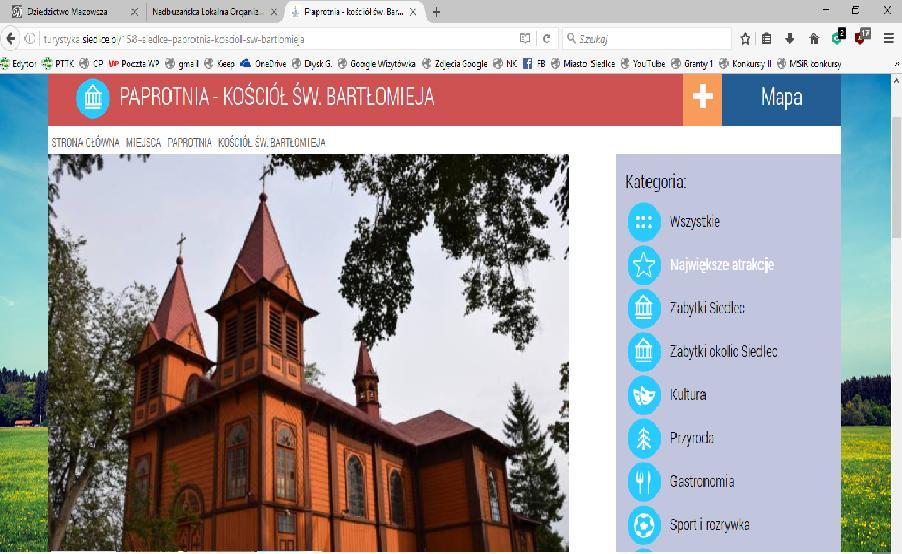This screenshot has height=554, width=902.
Task: Open the YouTube bookmark
Action: (x=643, y=63)
